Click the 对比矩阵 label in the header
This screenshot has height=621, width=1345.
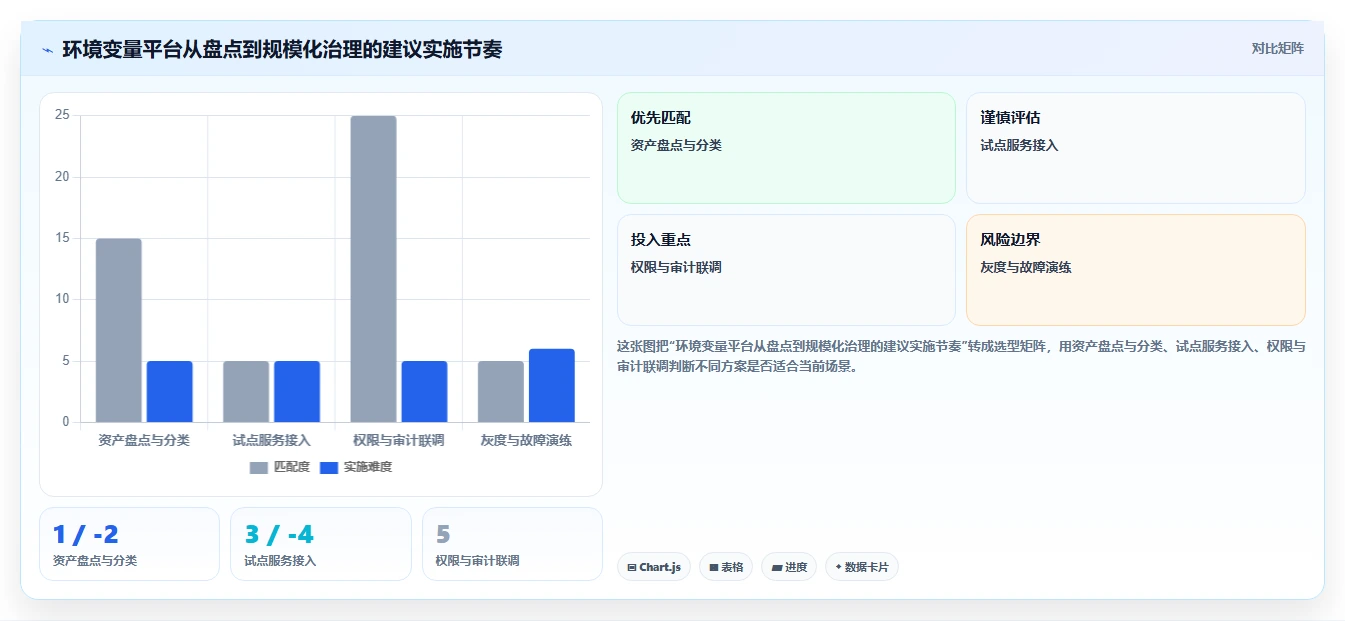(x=1277, y=48)
